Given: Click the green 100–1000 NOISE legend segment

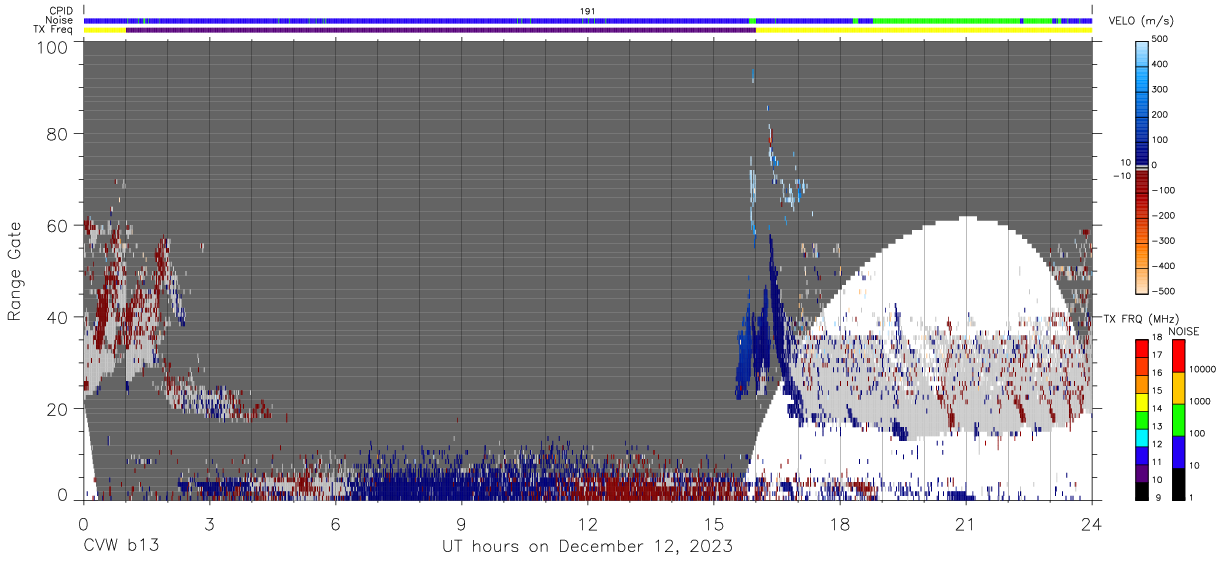Looking at the screenshot, I should click(1178, 420).
